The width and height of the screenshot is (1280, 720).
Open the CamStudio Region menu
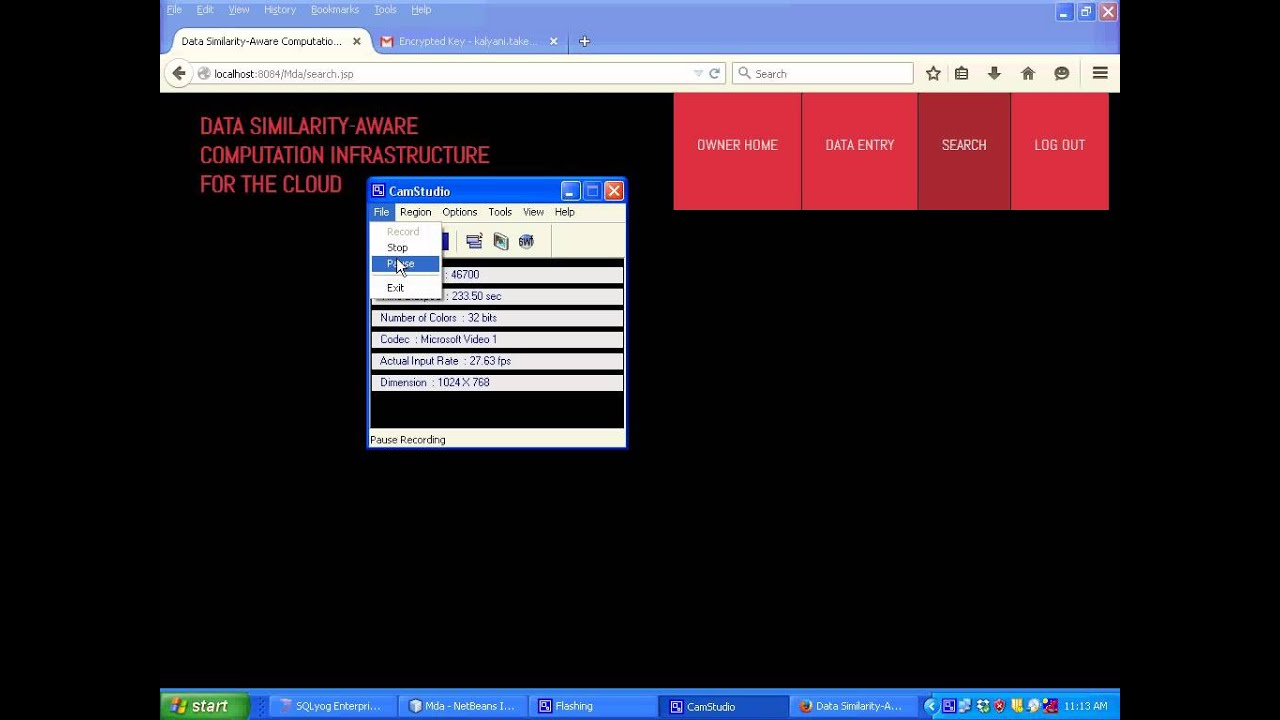(415, 212)
